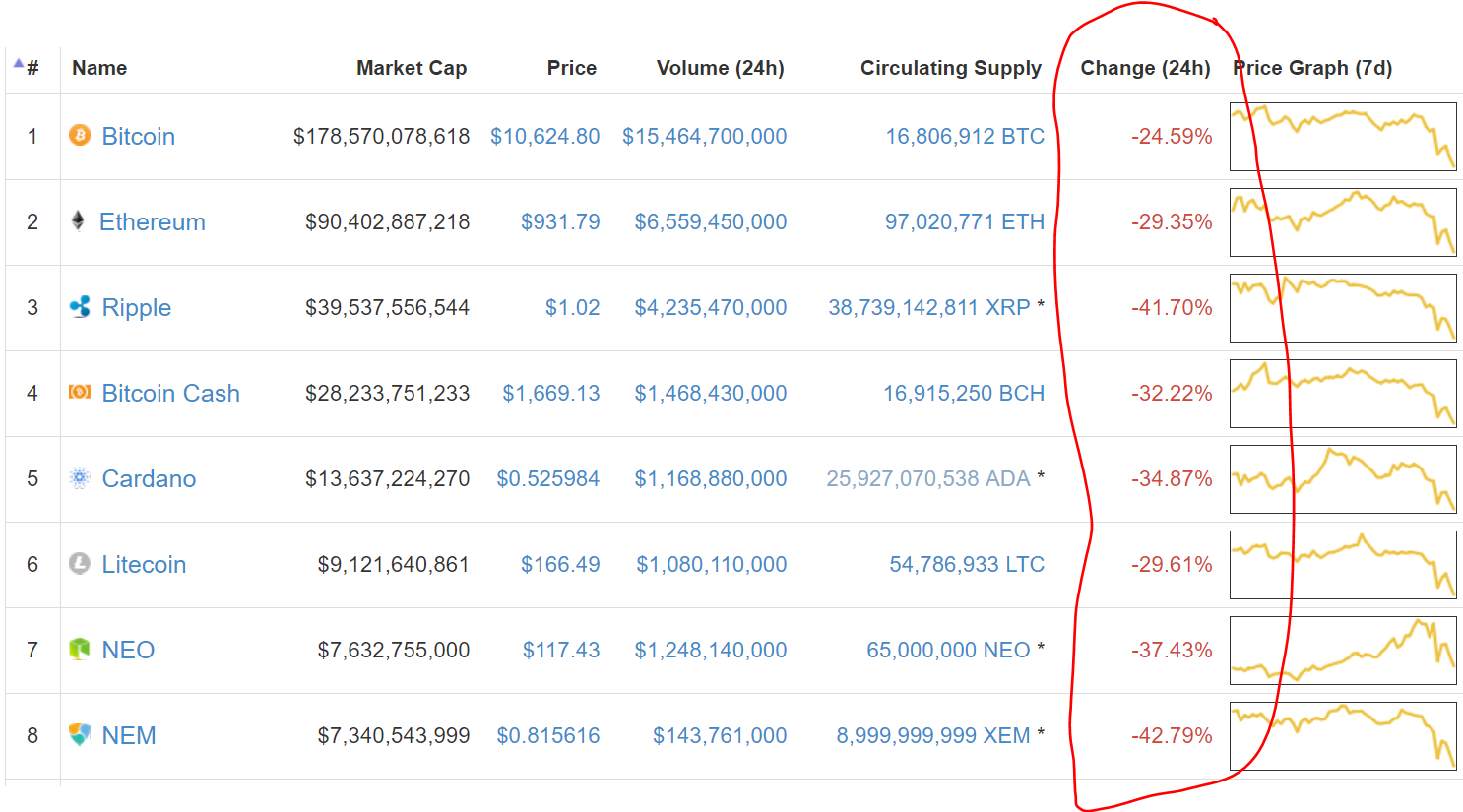Open the NEM name link
The width and height of the screenshot is (1463, 812).
[129, 736]
